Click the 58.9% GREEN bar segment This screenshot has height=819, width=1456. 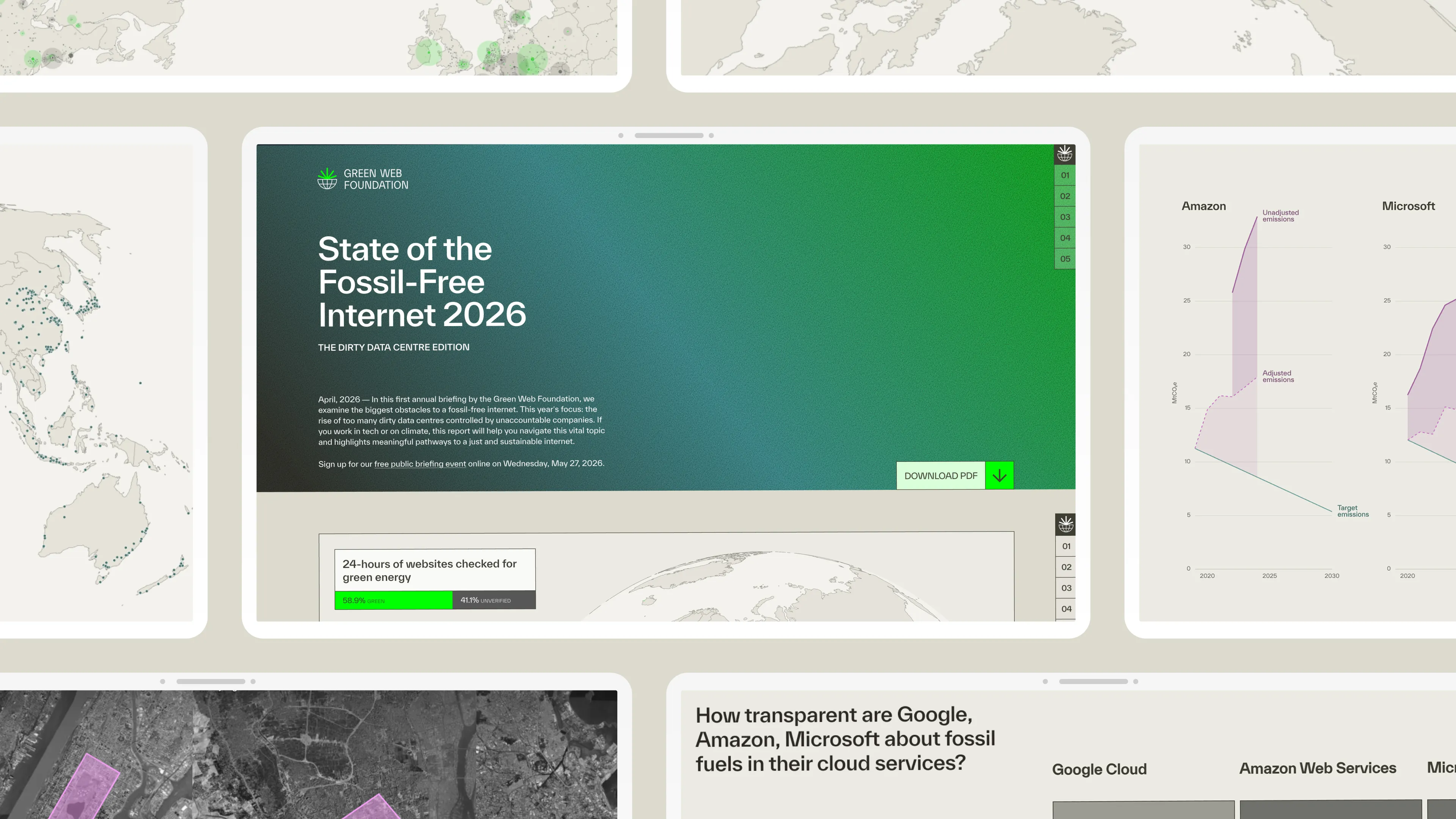click(x=394, y=600)
